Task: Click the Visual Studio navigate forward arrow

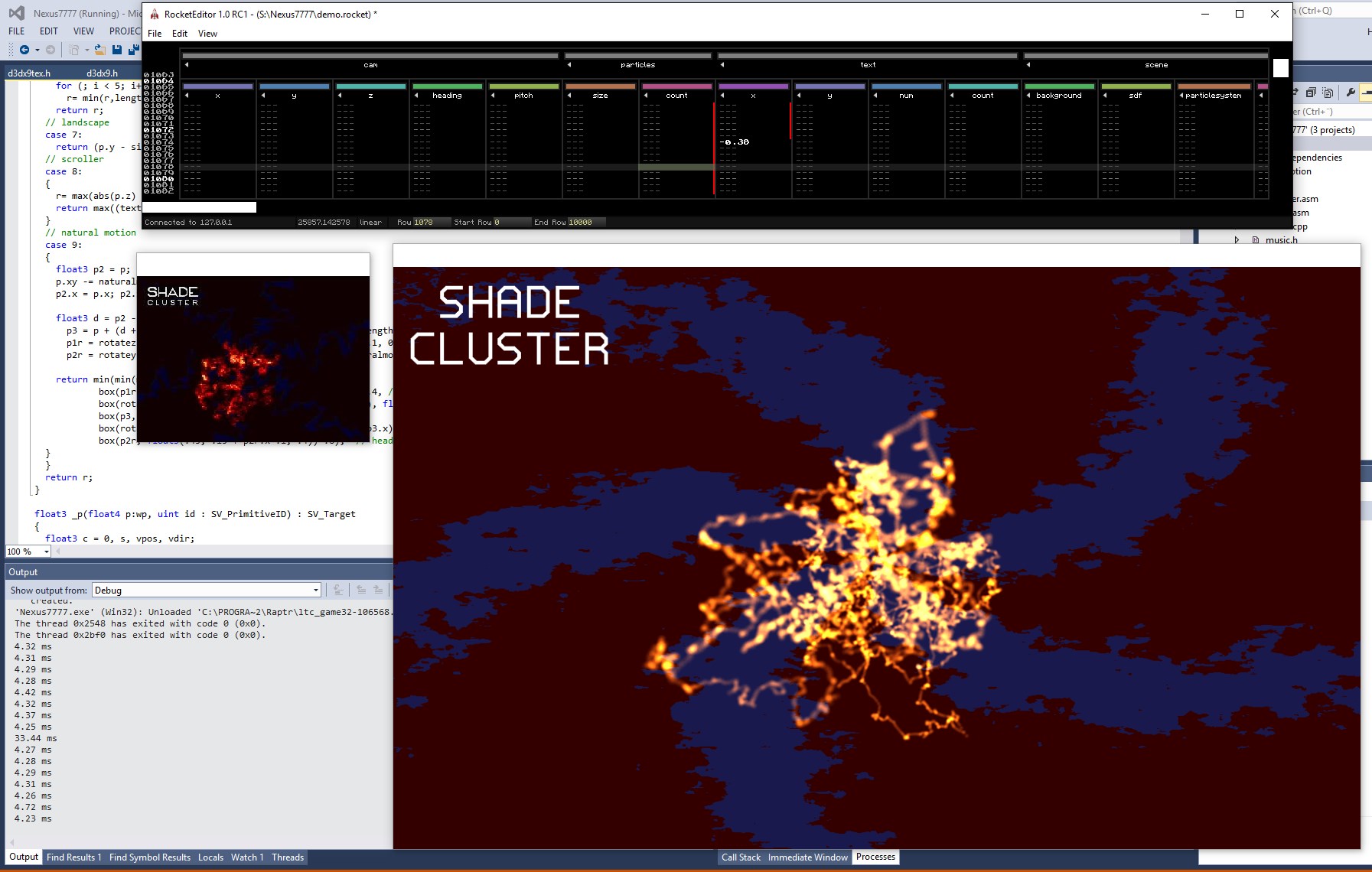Action: point(51,50)
